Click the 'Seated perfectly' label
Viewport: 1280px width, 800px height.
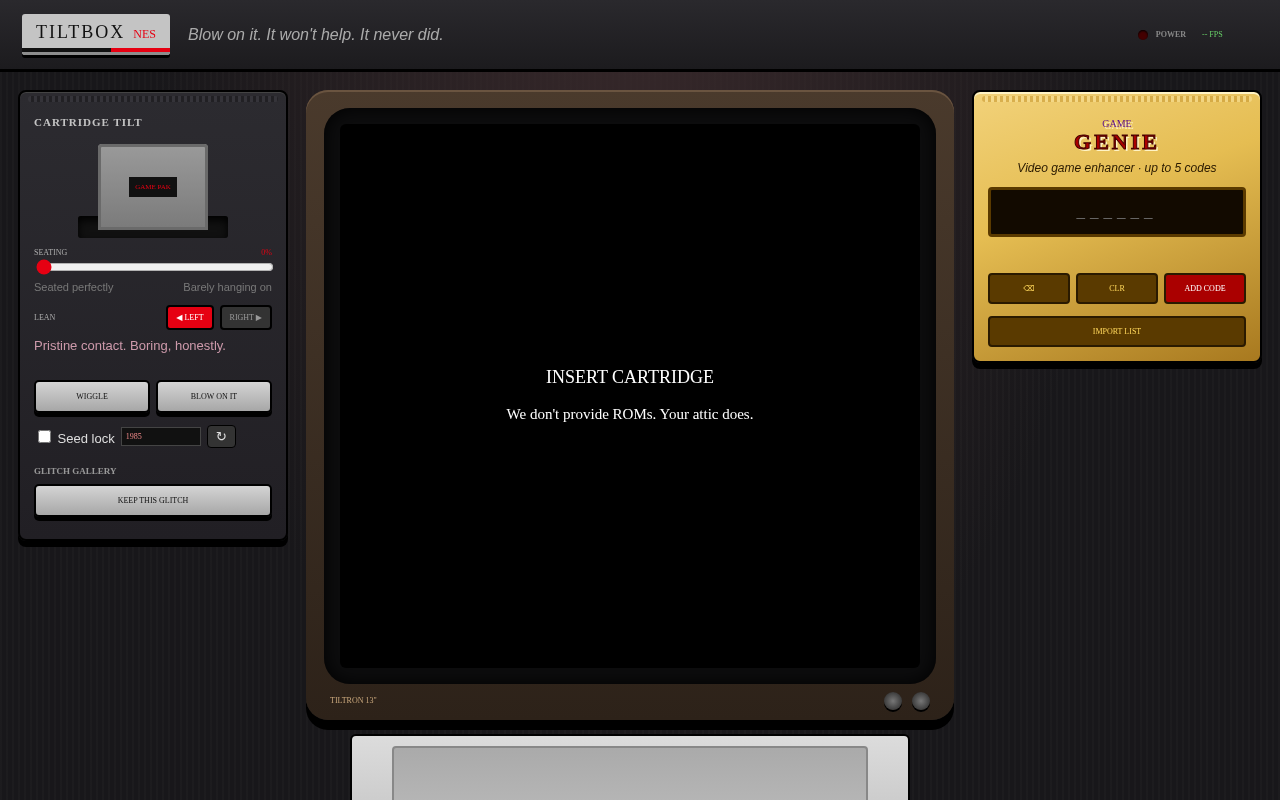click(74, 287)
